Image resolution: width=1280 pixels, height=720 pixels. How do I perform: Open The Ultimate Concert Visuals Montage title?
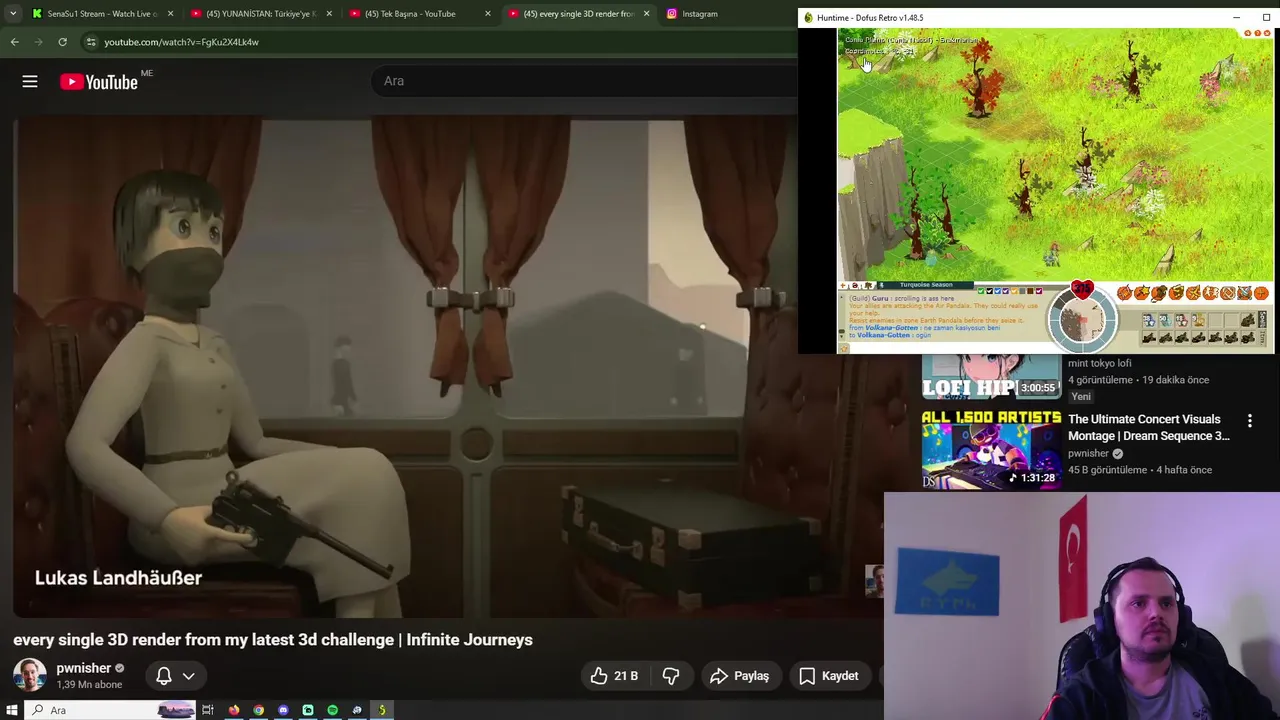[1149, 427]
